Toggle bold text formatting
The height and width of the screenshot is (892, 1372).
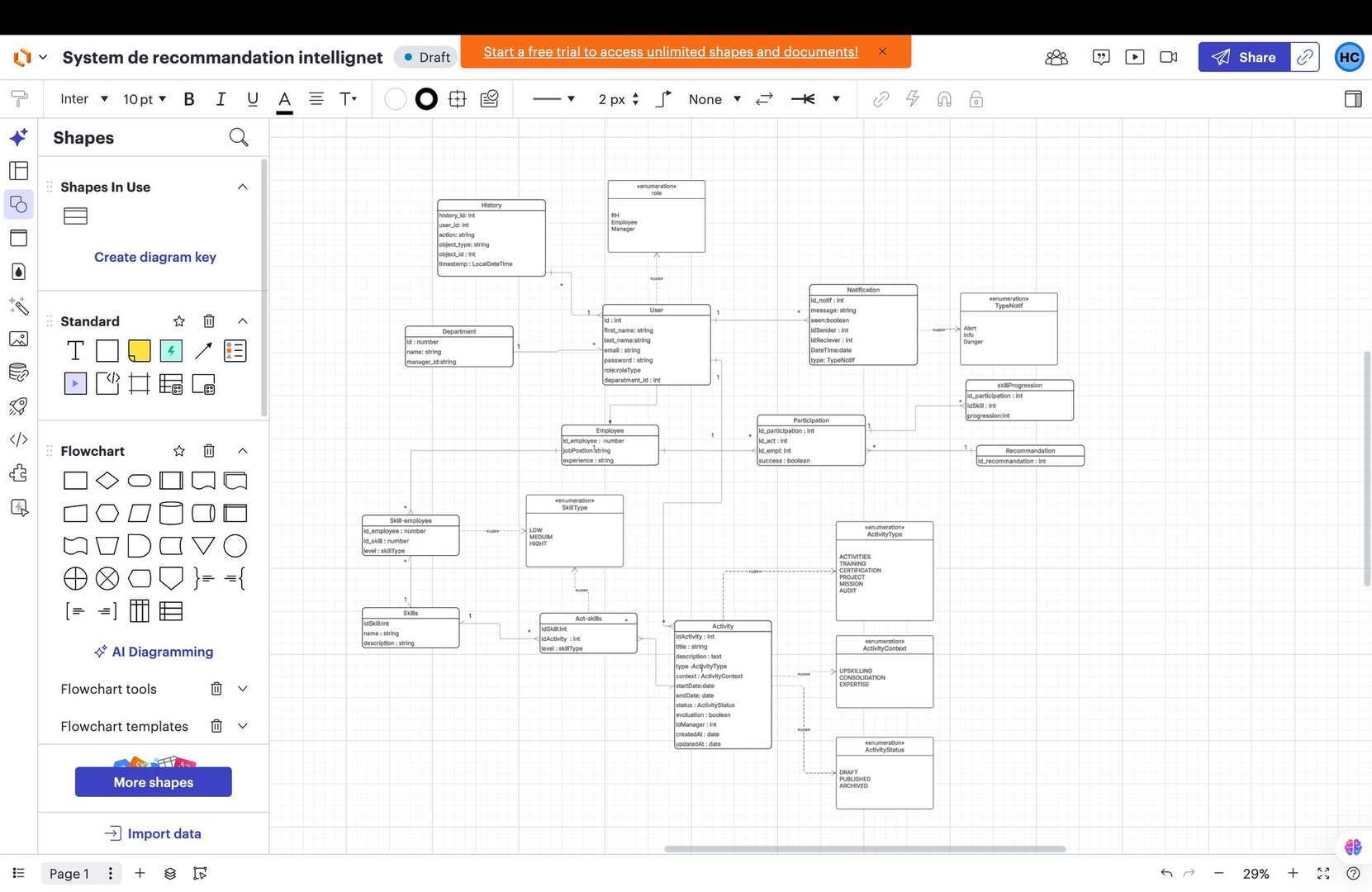point(189,99)
